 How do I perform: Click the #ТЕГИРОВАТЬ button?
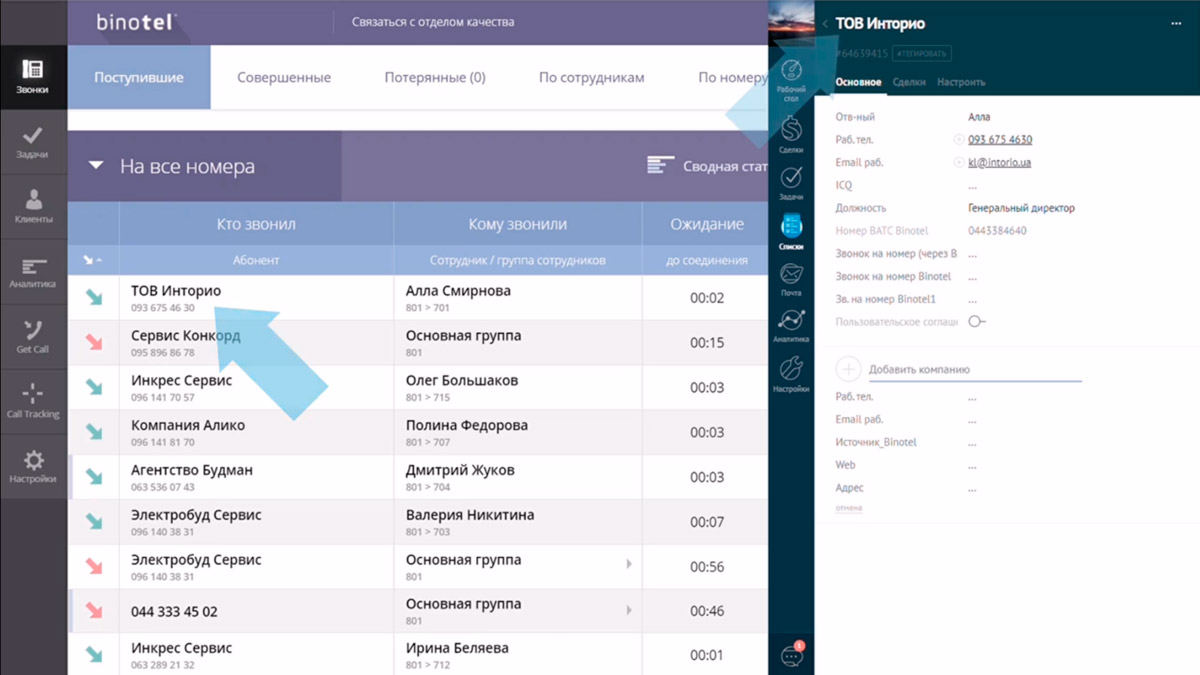[922, 53]
